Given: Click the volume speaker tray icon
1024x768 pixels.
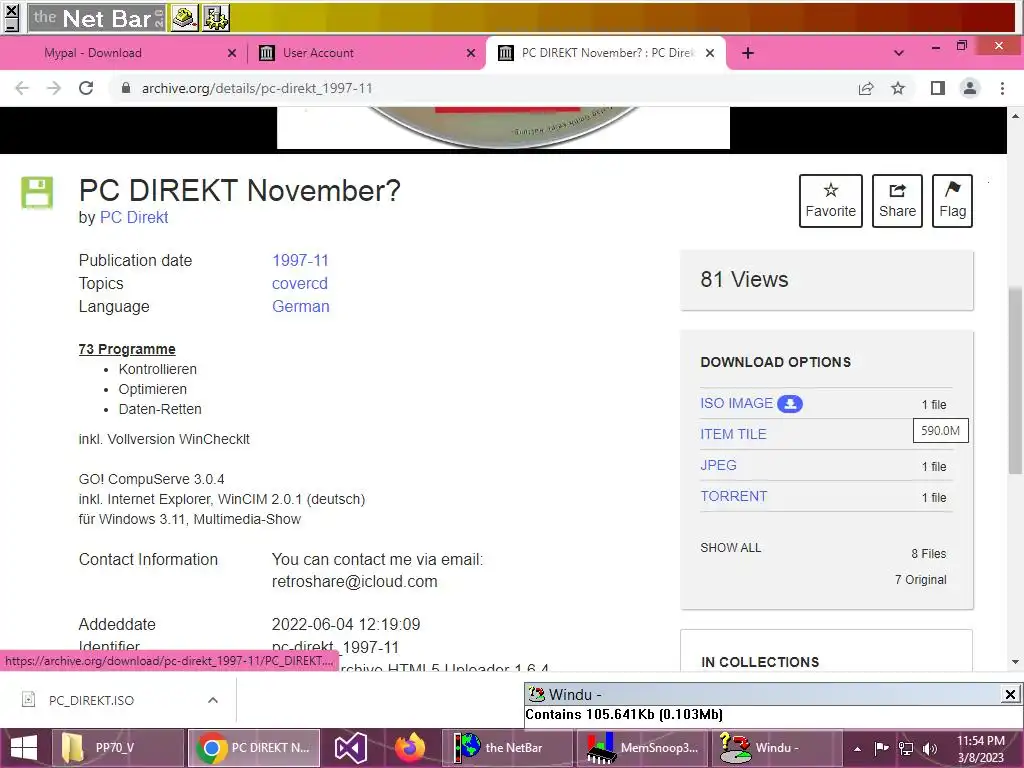Looking at the screenshot, I should tap(930, 748).
